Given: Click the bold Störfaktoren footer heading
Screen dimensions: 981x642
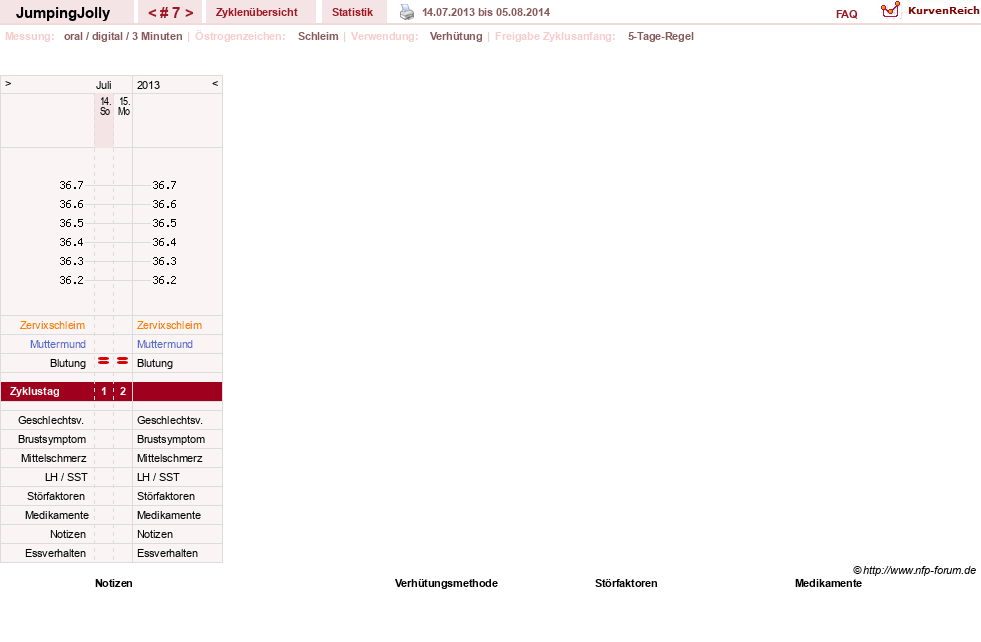Looking at the screenshot, I should 626,583.
